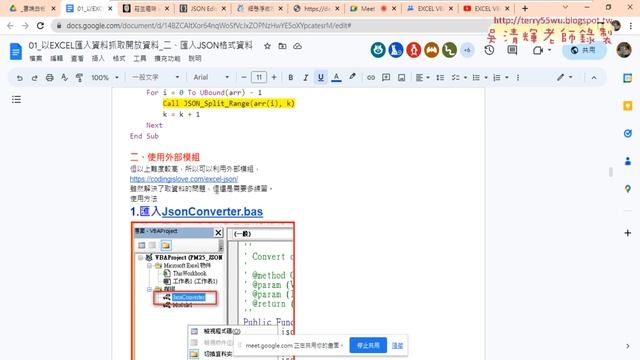The width and height of the screenshot is (640, 360).
Task: Open Maps in the side panel
Action: point(628,189)
